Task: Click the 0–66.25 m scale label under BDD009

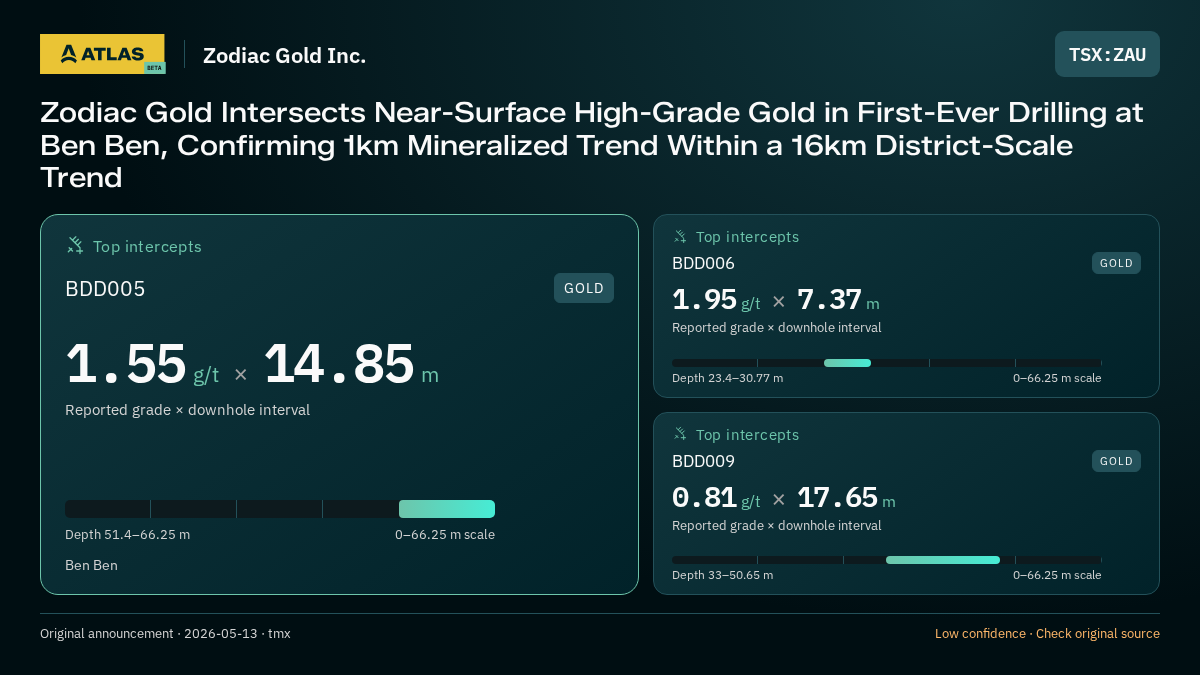Action: [1057, 575]
